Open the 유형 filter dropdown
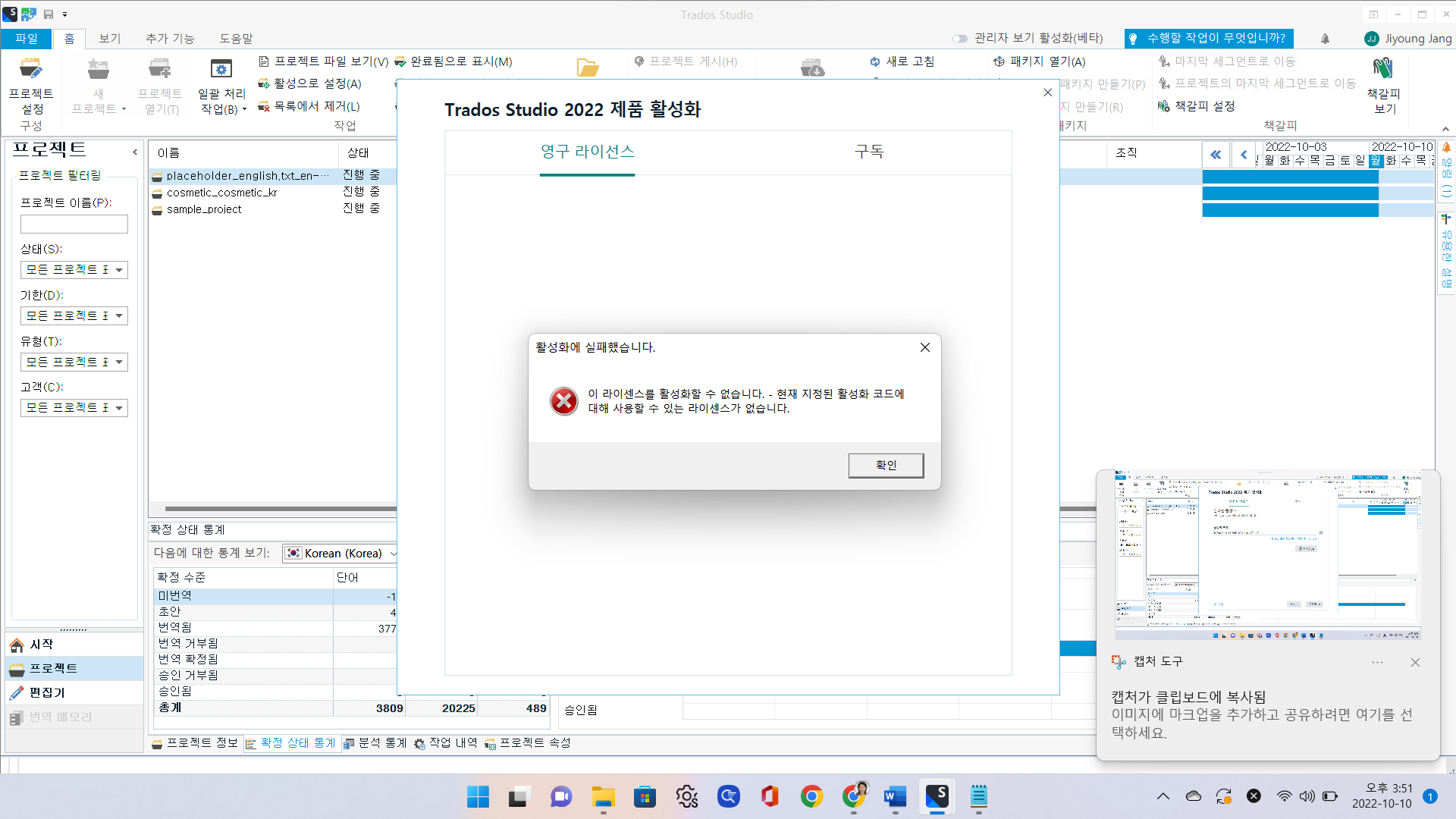This screenshot has width=1456, height=819. tap(74, 362)
